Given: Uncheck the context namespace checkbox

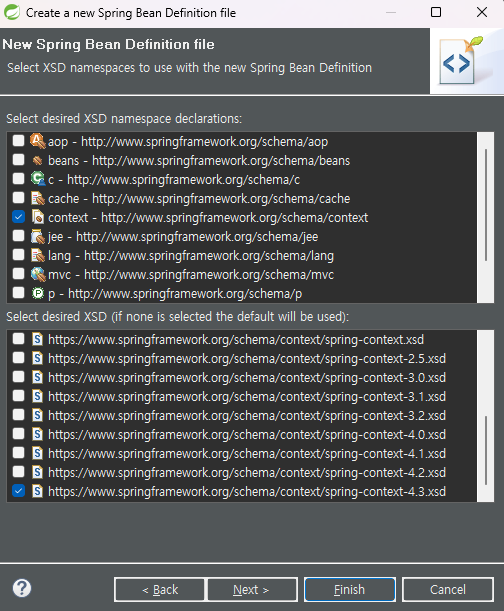Looking at the screenshot, I should 18,217.
